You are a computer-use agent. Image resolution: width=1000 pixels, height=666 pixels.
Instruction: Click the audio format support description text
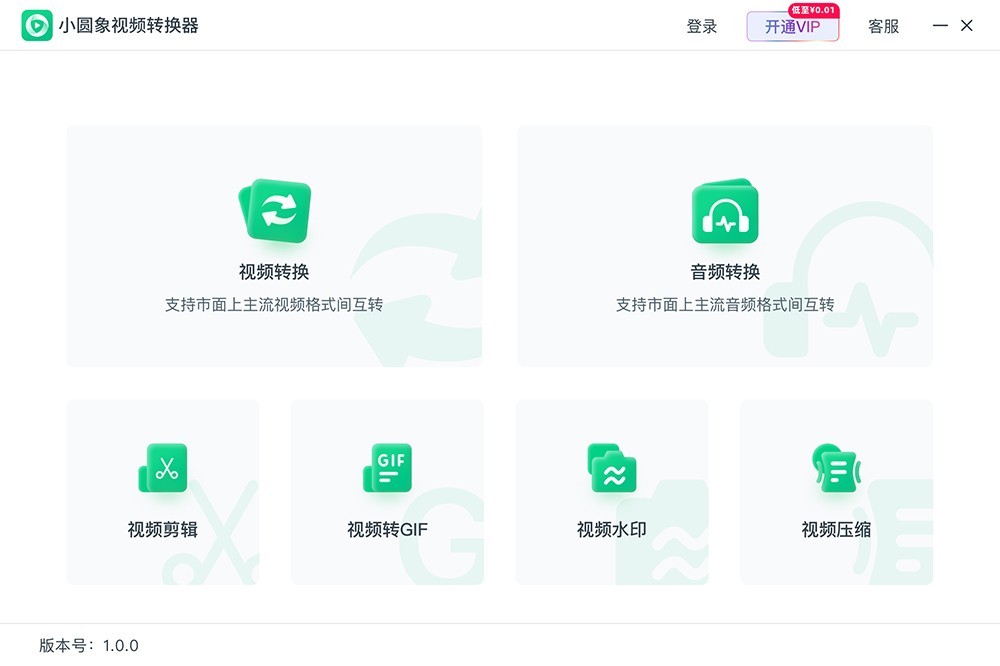(x=725, y=305)
